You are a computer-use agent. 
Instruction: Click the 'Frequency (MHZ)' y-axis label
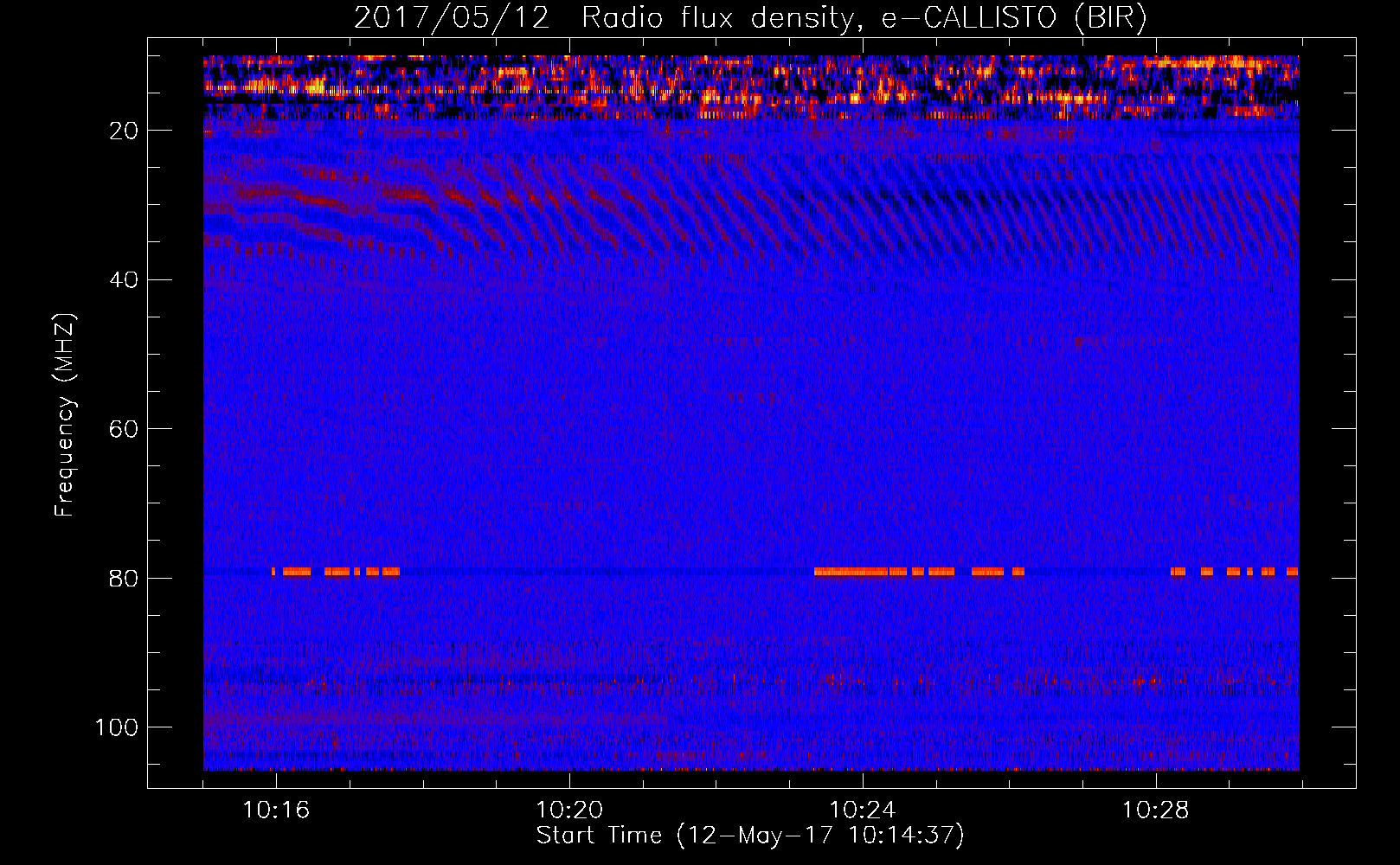pyautogui.click(x=65, y=415)
